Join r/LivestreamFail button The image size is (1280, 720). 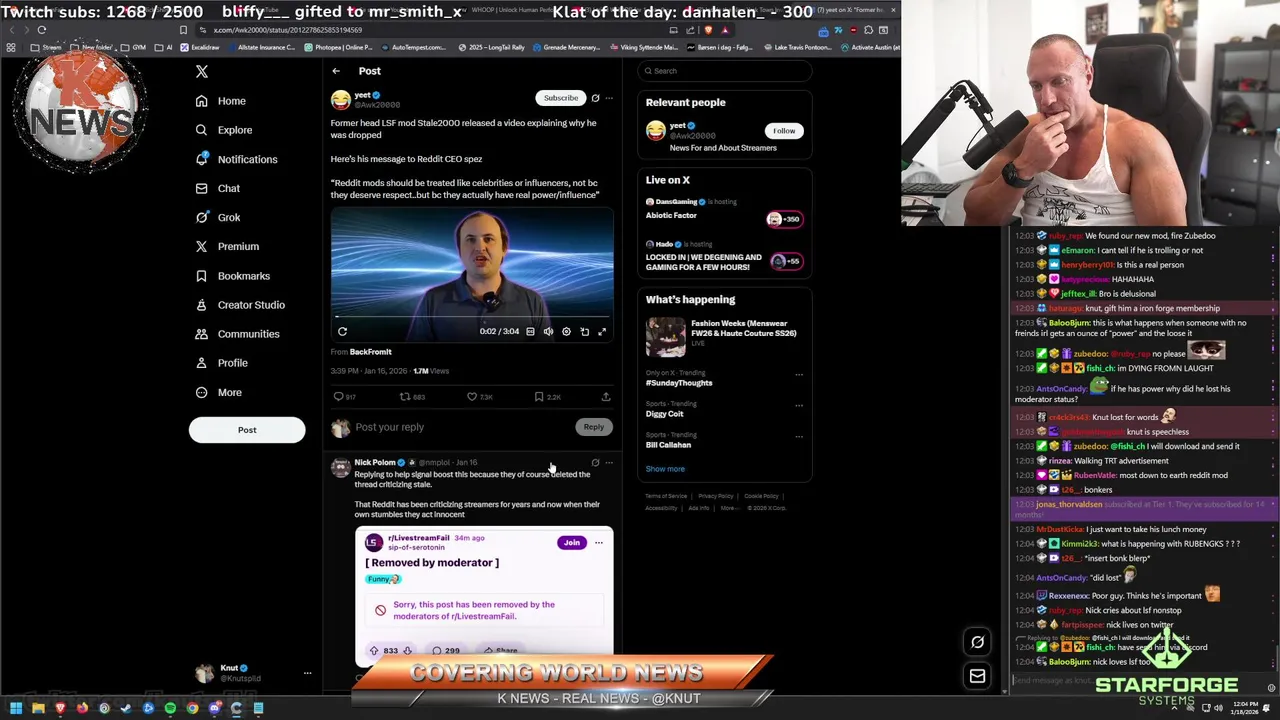pos(571,543)
